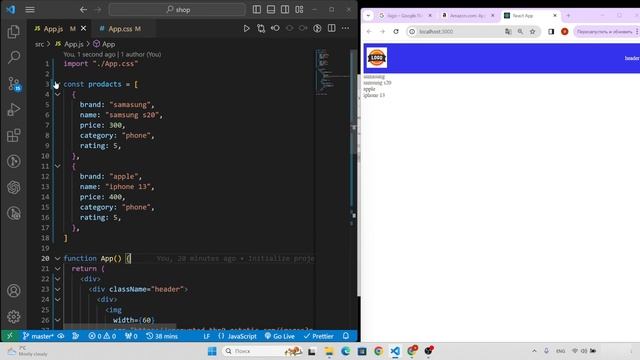This screenshot has width=640, height=360.
Task: Click the circular arrow icon before split editor
Action: tap(317, 28)
